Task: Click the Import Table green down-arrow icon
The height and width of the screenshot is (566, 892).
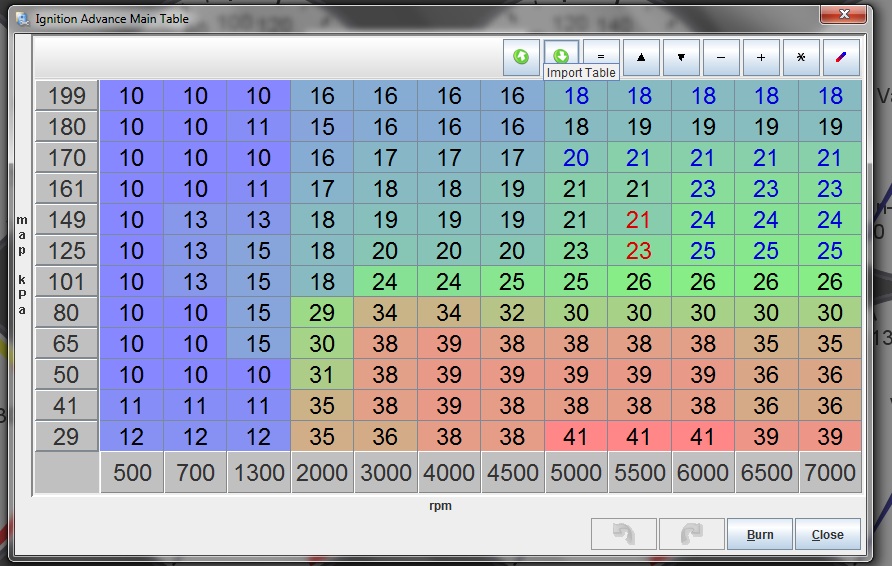Action: click(x=561, y=55)
